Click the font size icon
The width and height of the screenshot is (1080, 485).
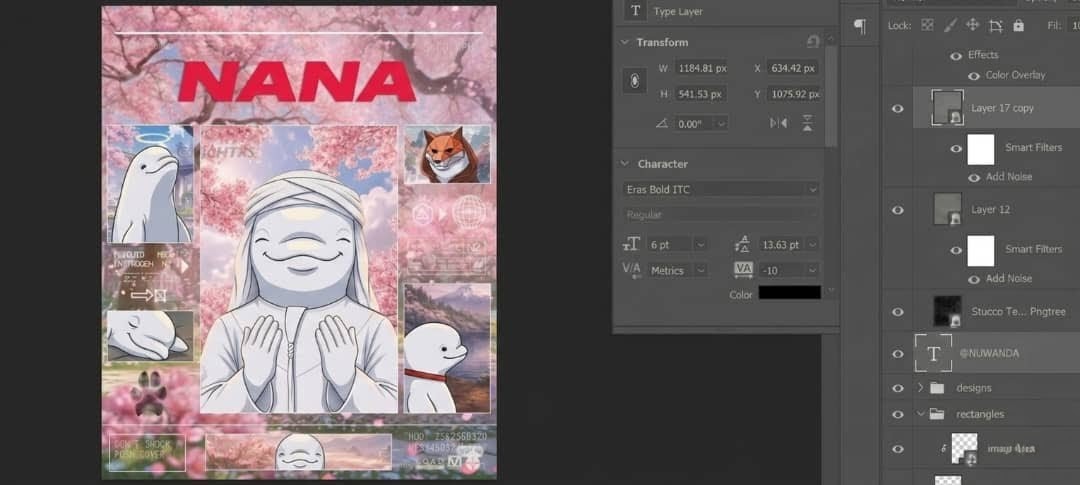point(631,244)
